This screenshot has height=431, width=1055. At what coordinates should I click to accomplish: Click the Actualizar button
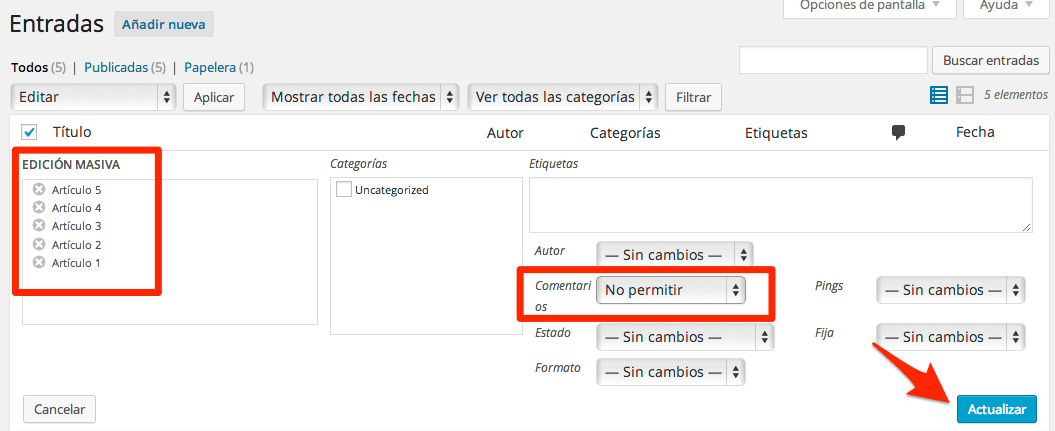996,409
